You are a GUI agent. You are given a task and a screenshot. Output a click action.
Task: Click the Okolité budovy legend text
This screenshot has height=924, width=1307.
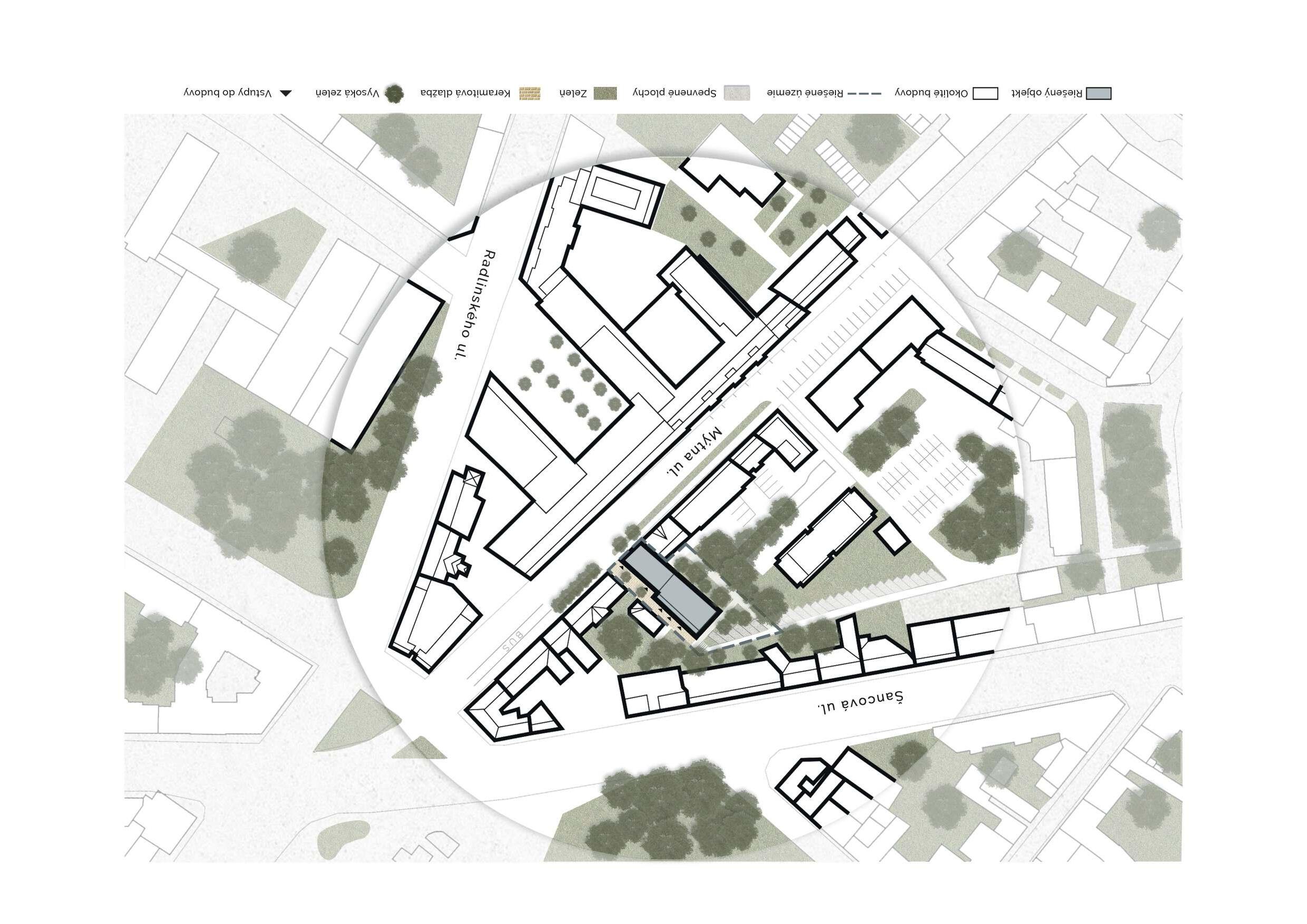(931, 92)
